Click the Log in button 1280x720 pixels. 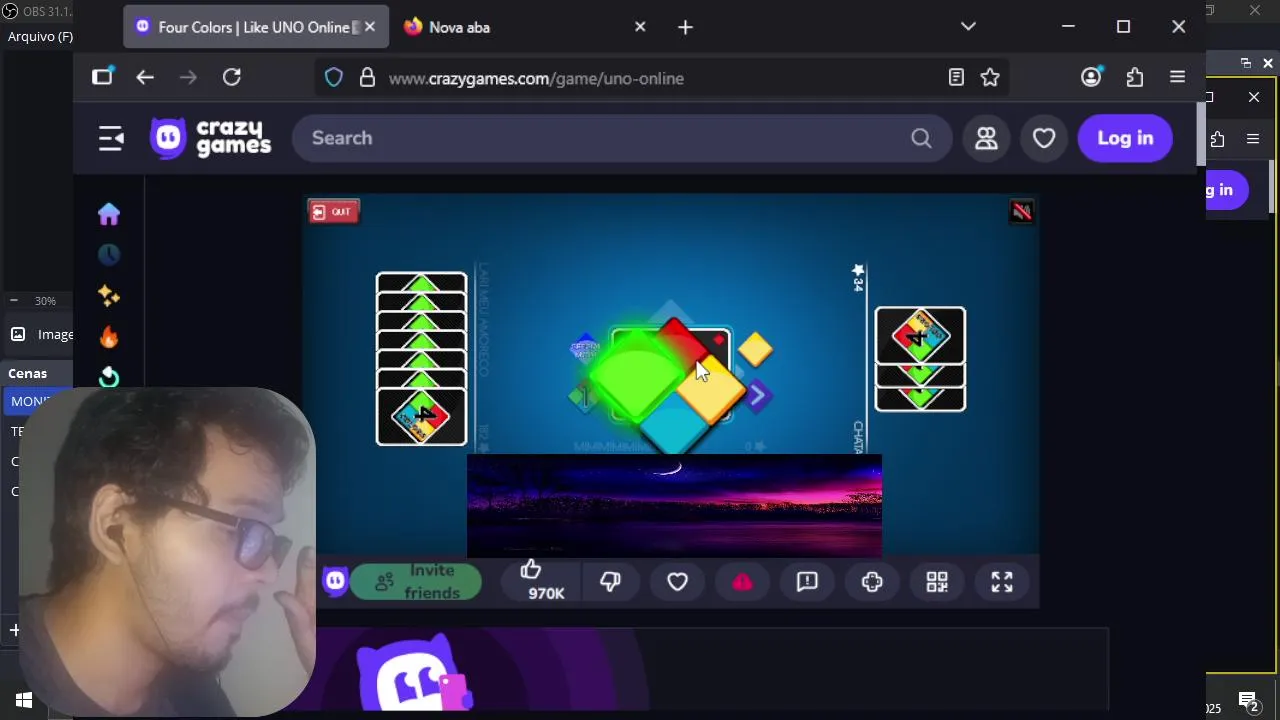coord(1125,138)
